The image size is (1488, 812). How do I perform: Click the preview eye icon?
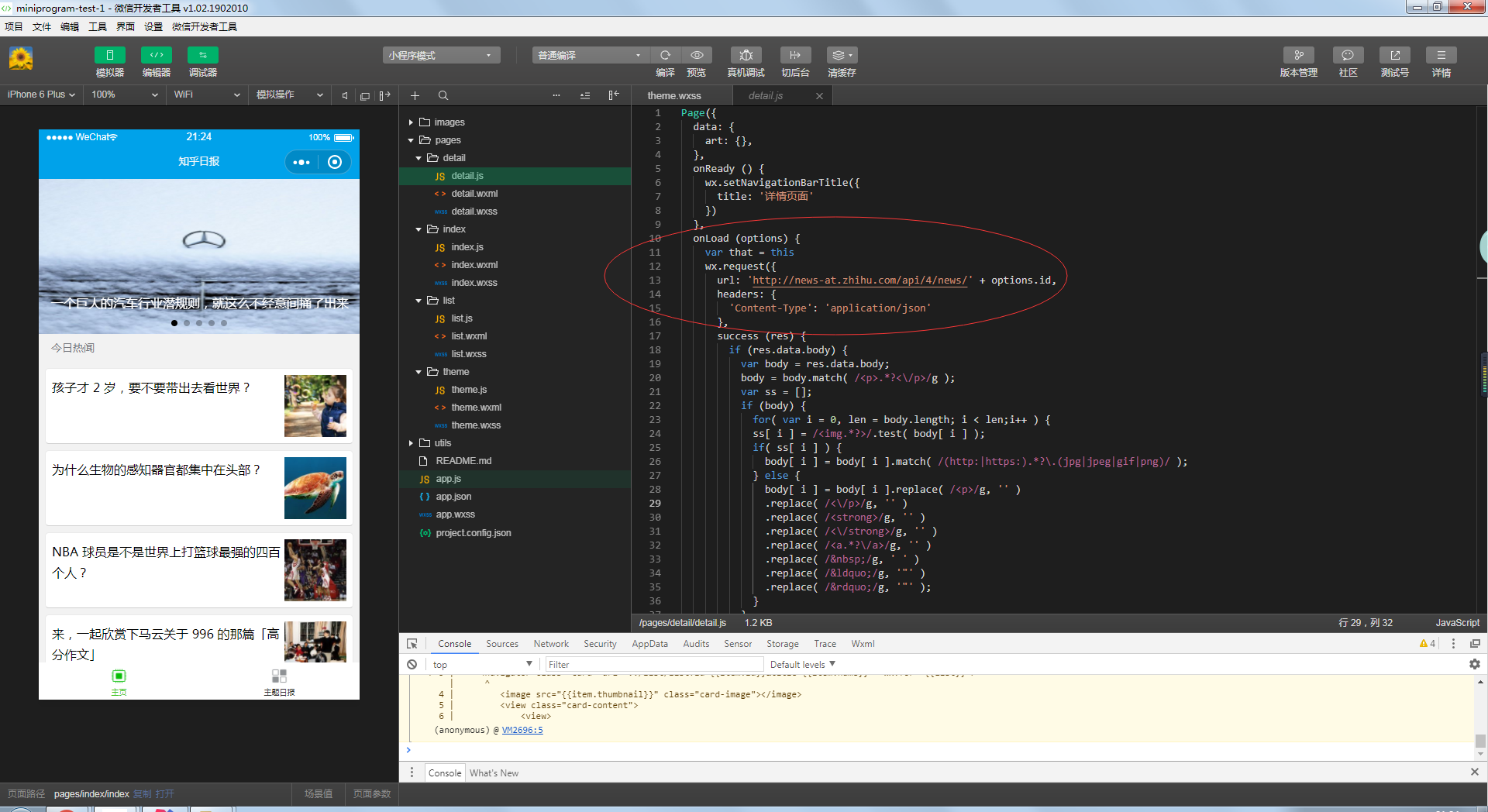(x=697, y=55)
